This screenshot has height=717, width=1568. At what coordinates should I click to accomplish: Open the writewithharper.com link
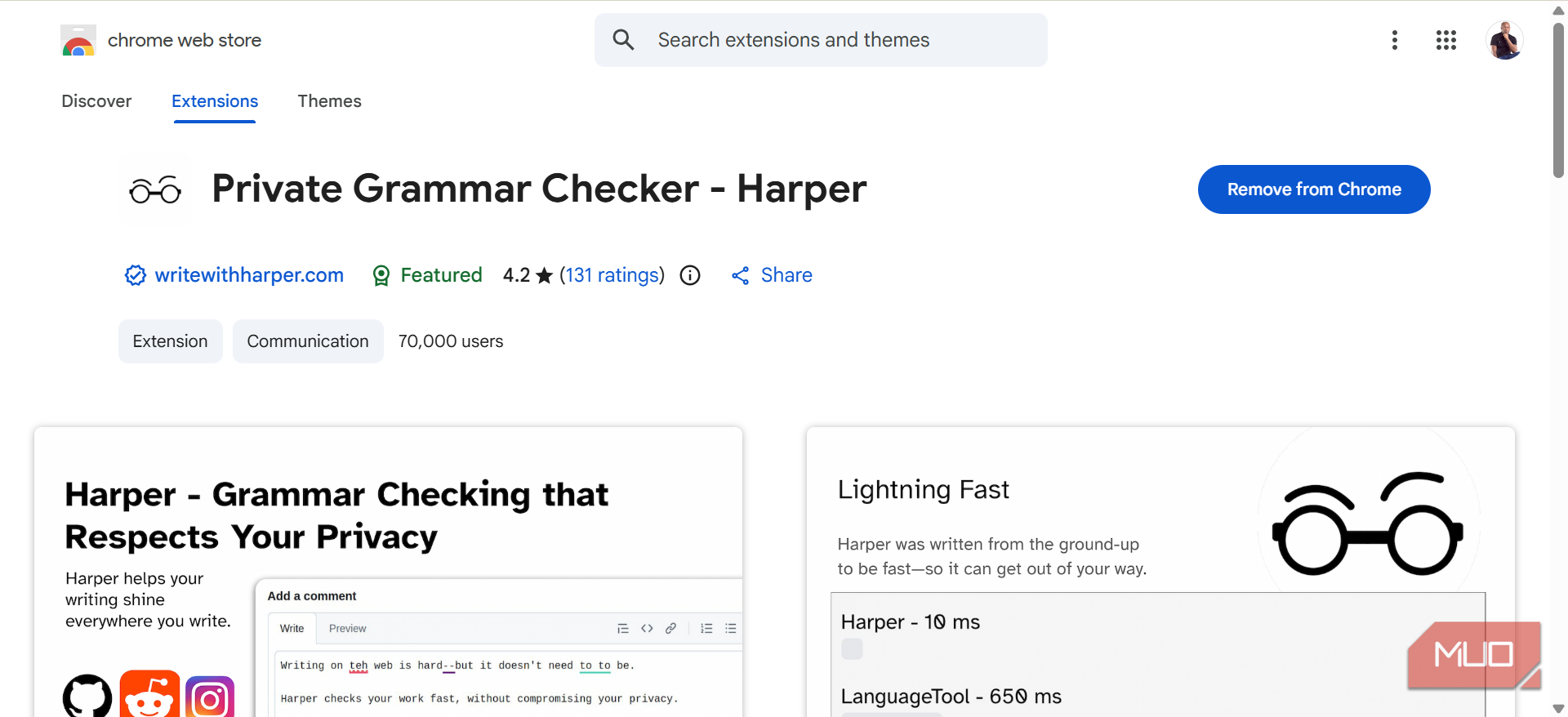tap(249, 275)
